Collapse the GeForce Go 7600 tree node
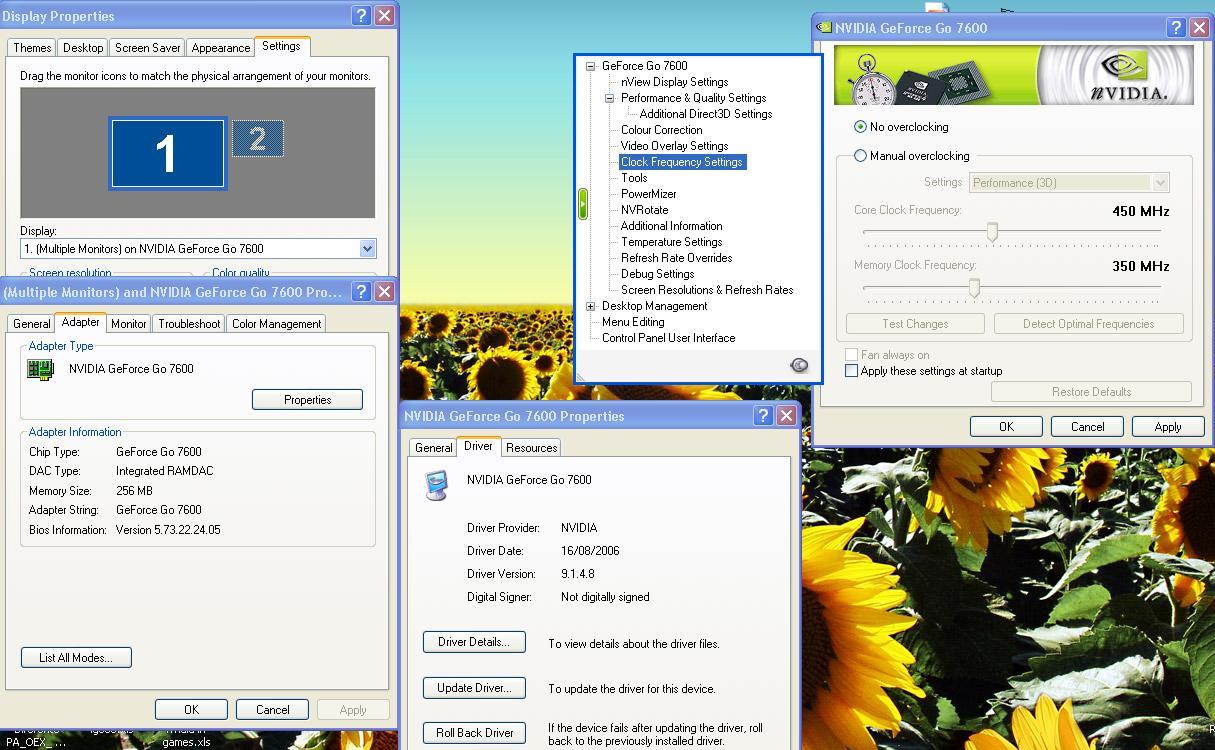Screen dimensions: 1215x750 point(590,66)
